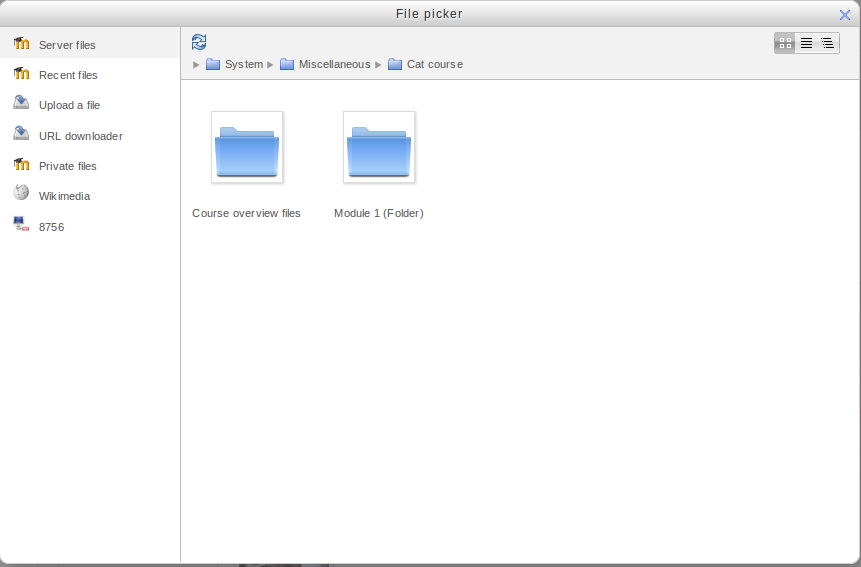Open the Wikimedia repository

pos(90,196)
